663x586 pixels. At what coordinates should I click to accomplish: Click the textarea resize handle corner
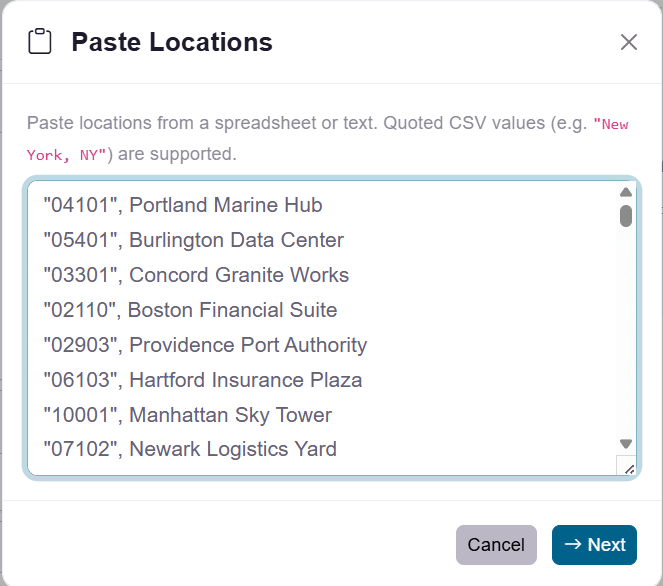point(628,466)
